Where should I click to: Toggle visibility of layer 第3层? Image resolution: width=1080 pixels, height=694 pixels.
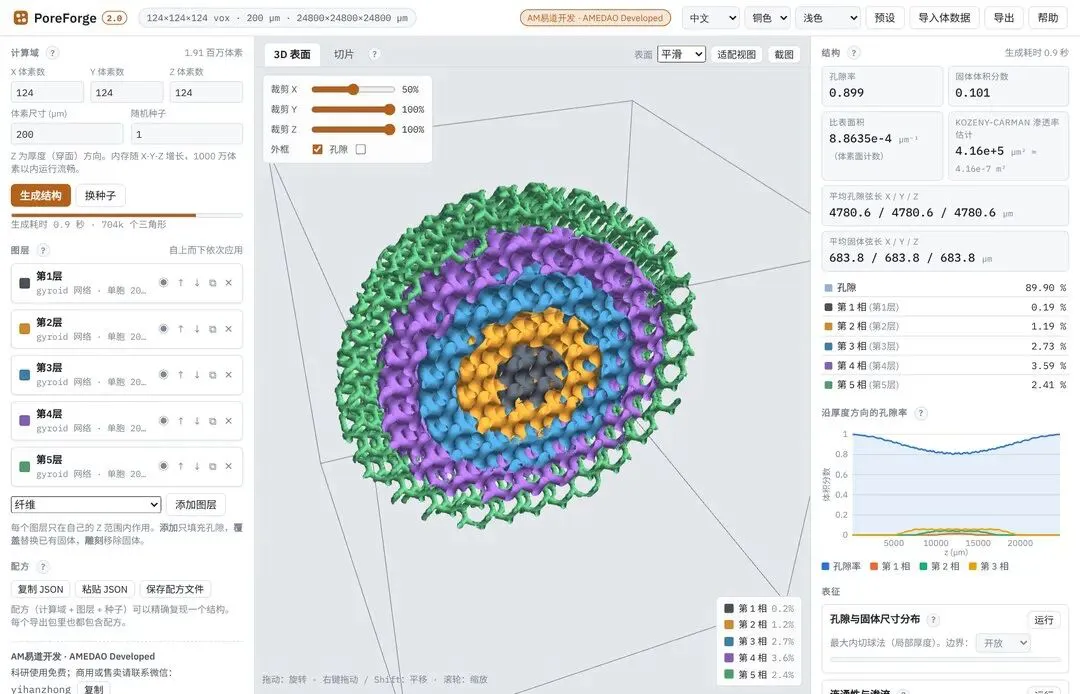[x=164, y=375]
